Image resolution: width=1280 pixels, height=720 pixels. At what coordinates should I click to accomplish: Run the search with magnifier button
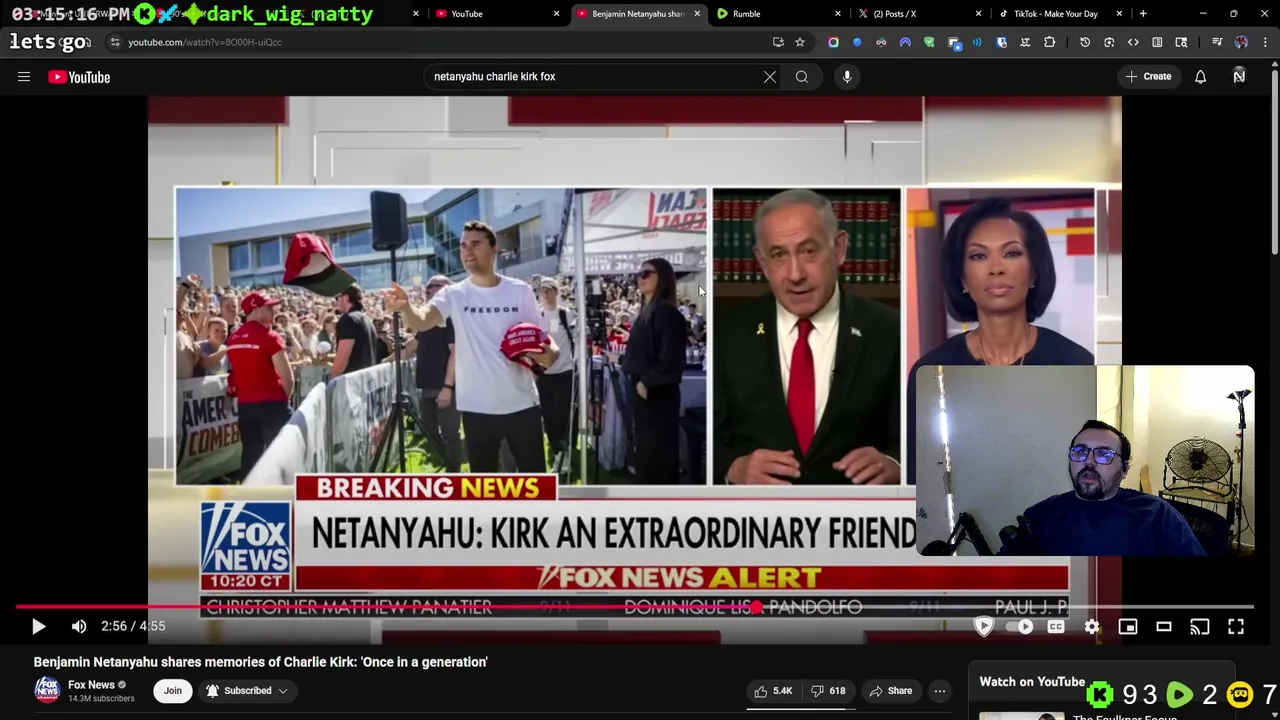802,77
